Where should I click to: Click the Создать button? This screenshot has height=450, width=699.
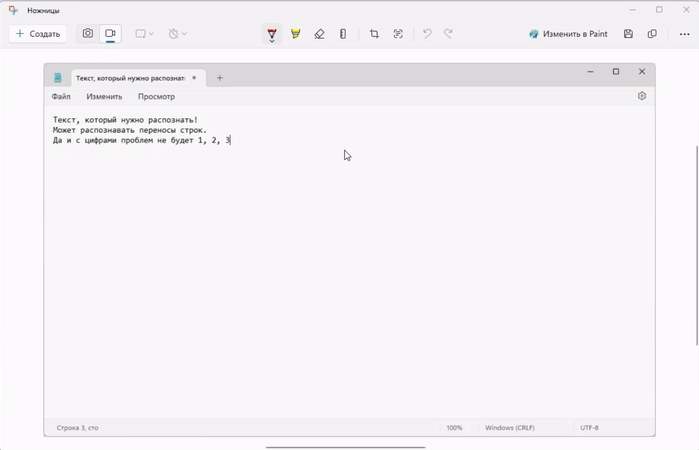[x=38, y=34]
